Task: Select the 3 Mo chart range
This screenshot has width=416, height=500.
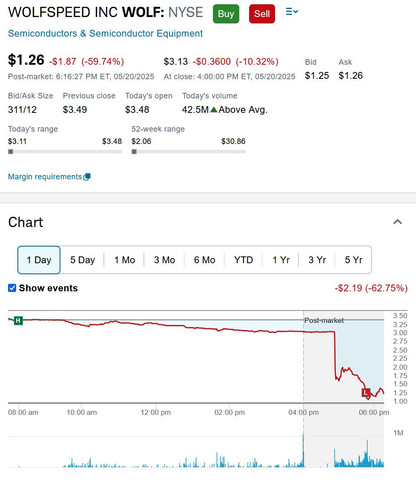Action: (164, 260)
